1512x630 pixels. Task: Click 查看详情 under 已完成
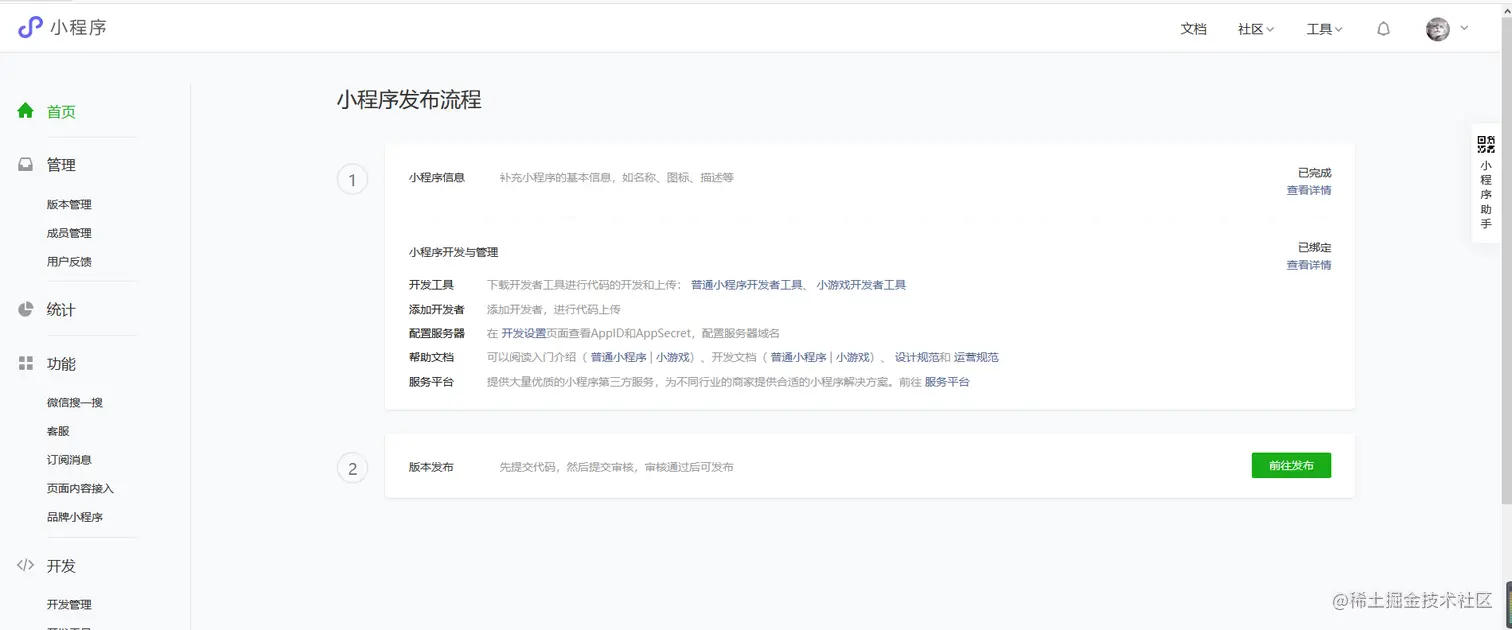pyautogui.click(x=1308, y=190)
